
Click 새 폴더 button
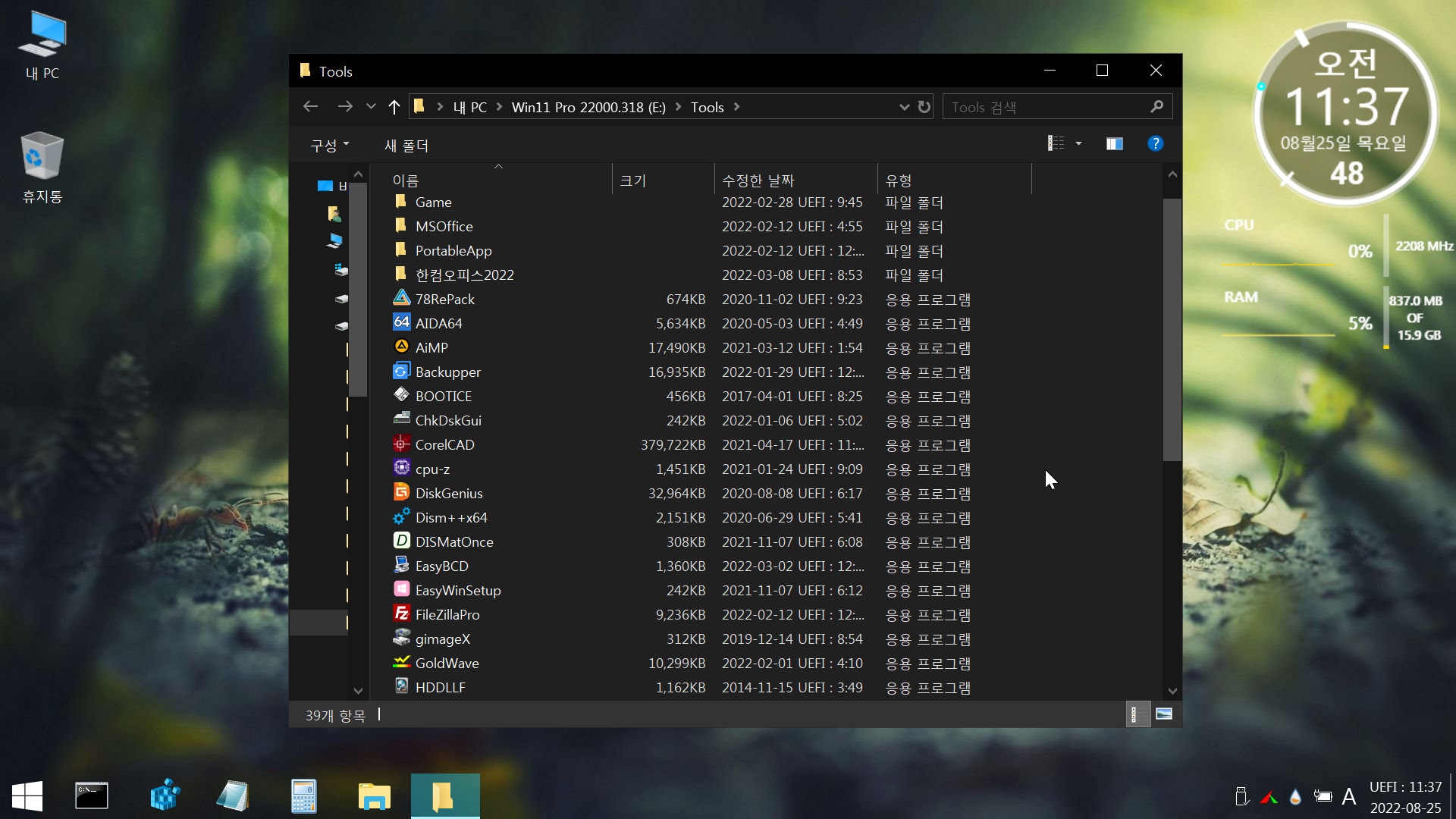(406, 145)
